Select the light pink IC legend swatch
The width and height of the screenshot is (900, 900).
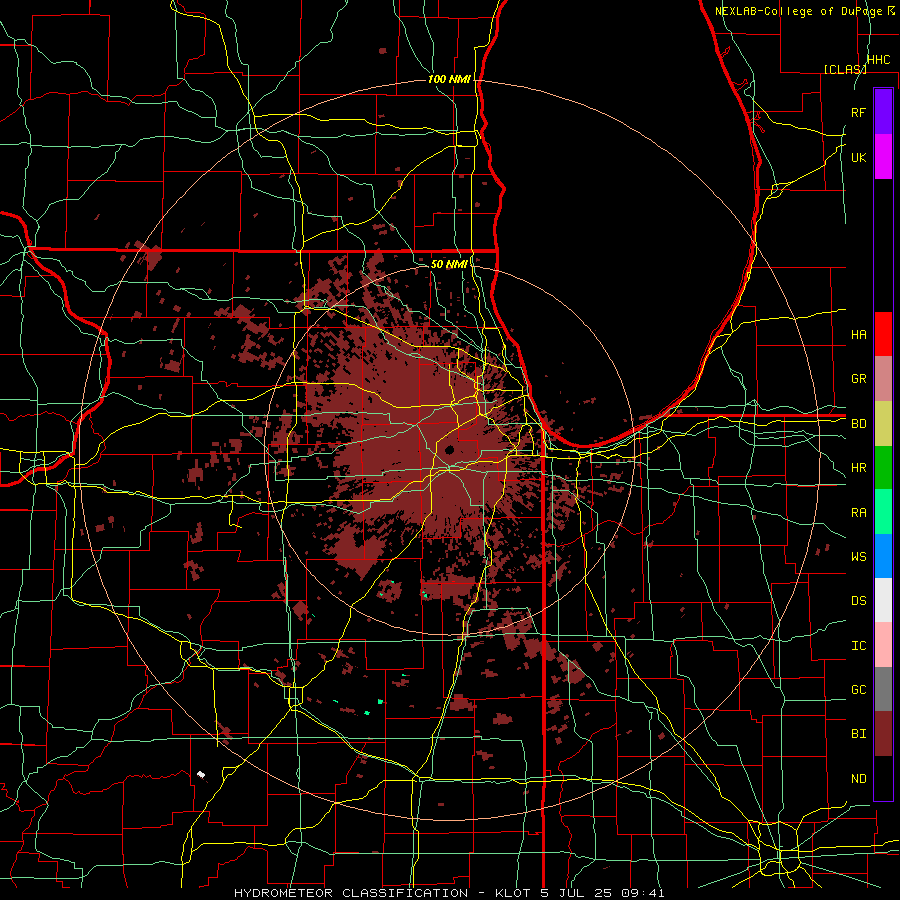click(883, 645)
